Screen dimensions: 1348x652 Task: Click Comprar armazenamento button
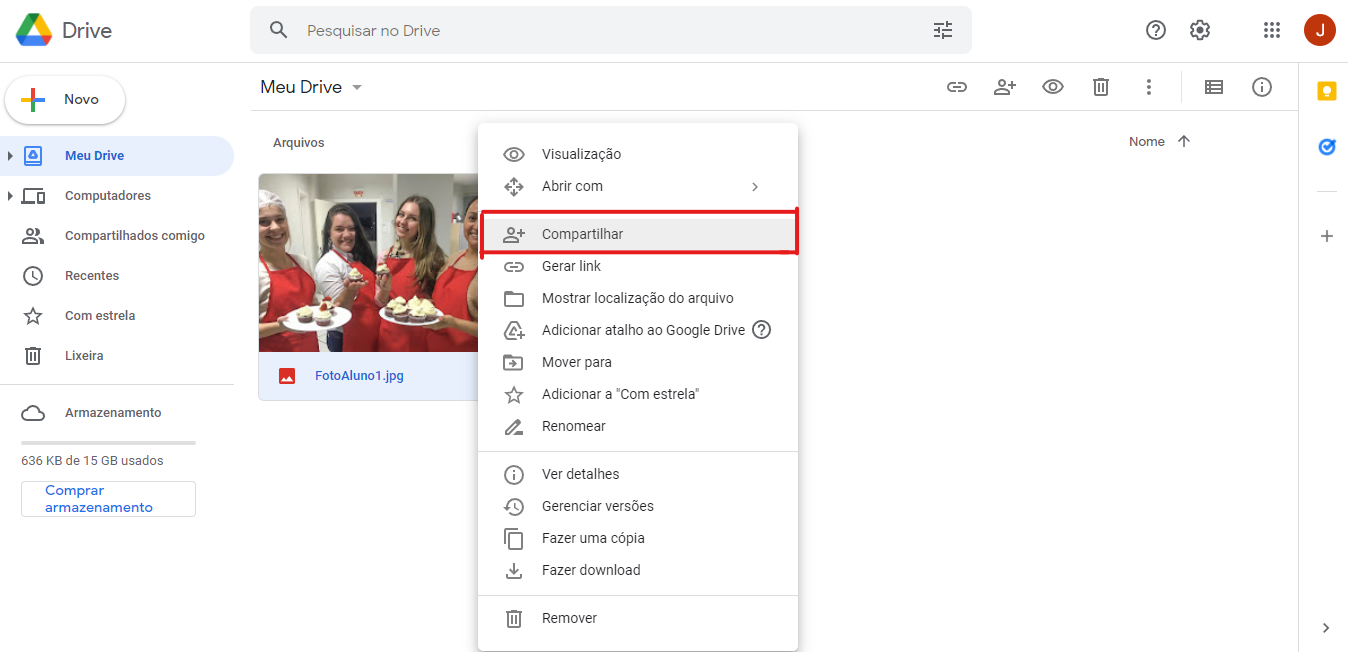pyautogui.click(x=108, y=499)
